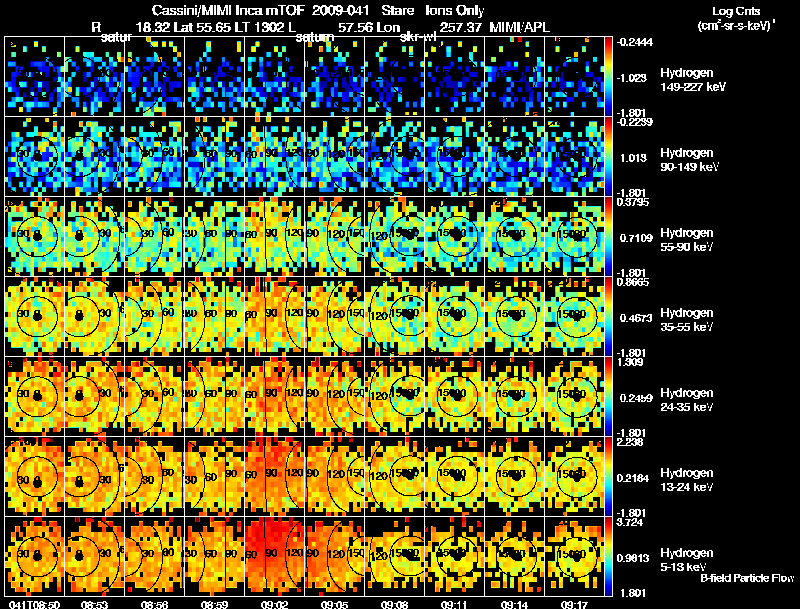Click the color scale value '1.309'

[x=629, y=362]
